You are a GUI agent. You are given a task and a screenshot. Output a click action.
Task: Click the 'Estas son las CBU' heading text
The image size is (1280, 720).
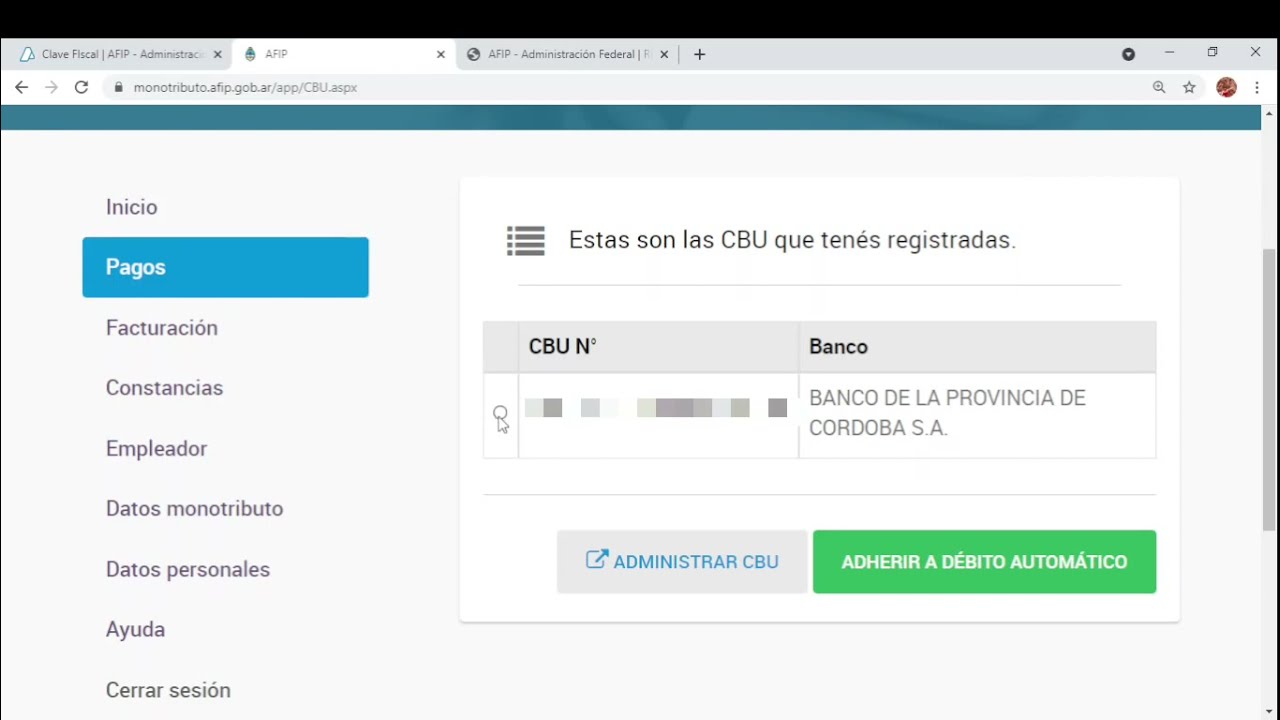coord(792,240)
